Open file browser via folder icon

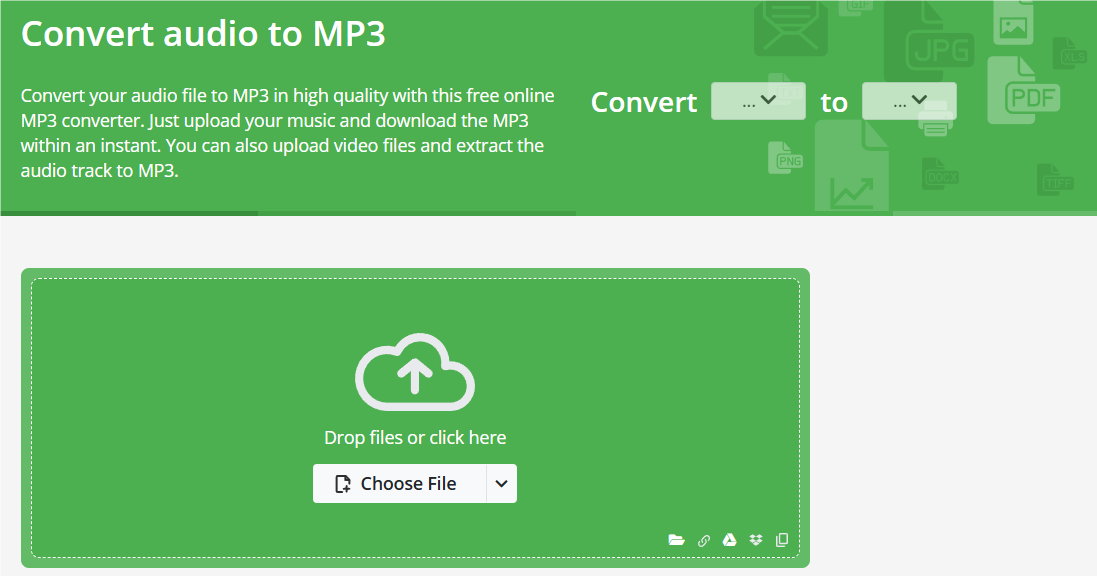tap(677, 539)
